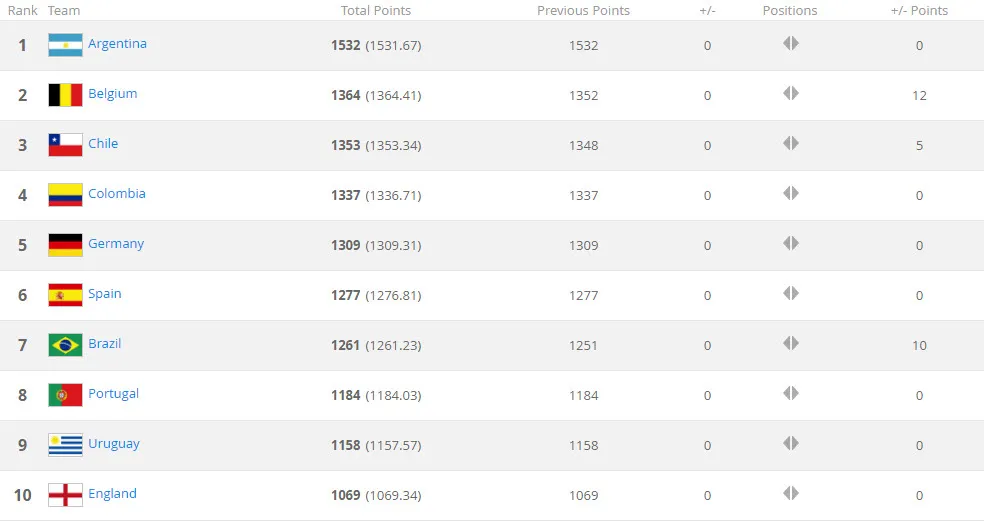Viewport: 984px width, 522px height.
Task: Go to Brazil team page
Action: [x=104, y=344]
